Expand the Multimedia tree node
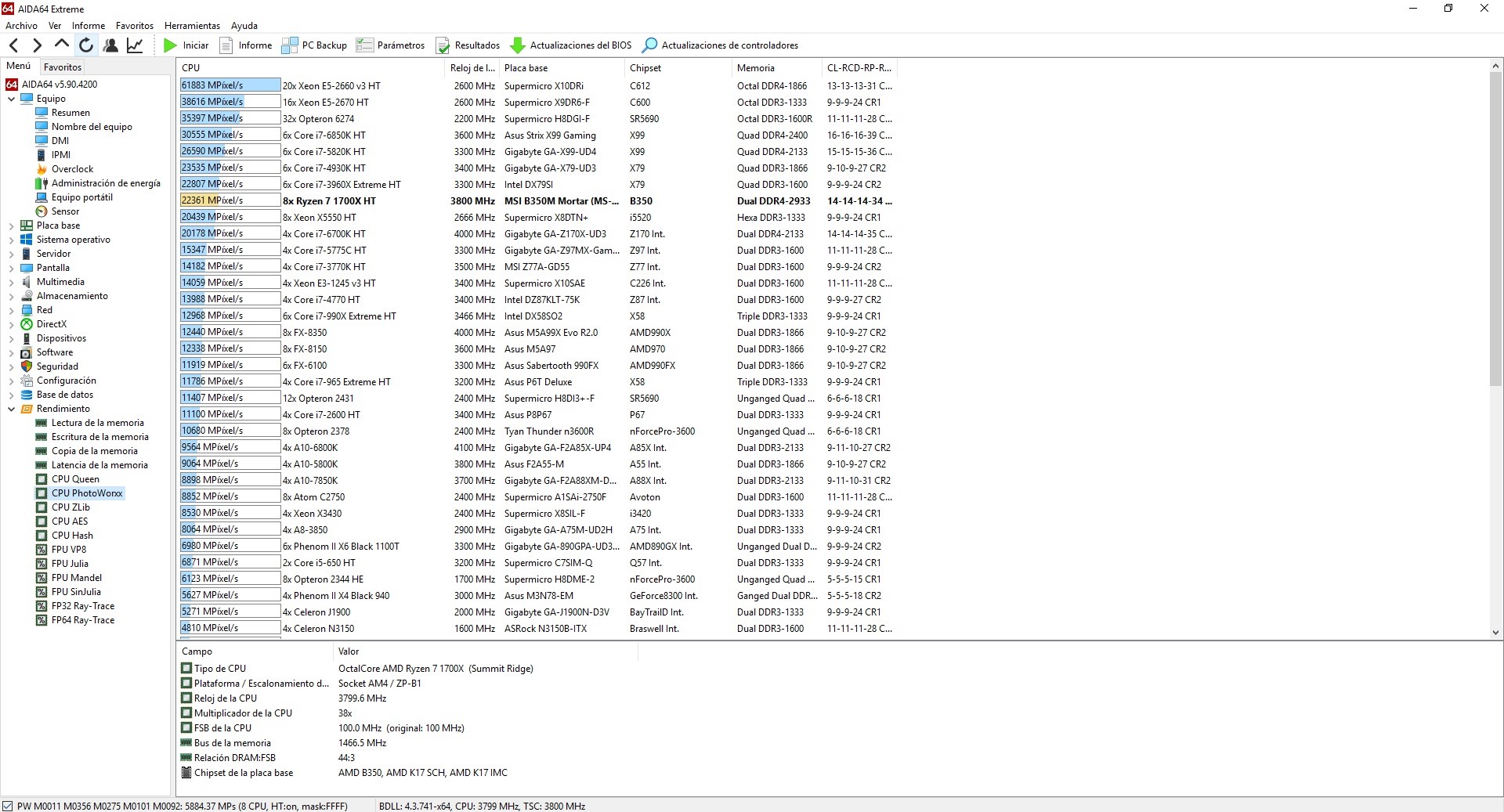The image size is (1504, 812). click(x=11, y=282)
